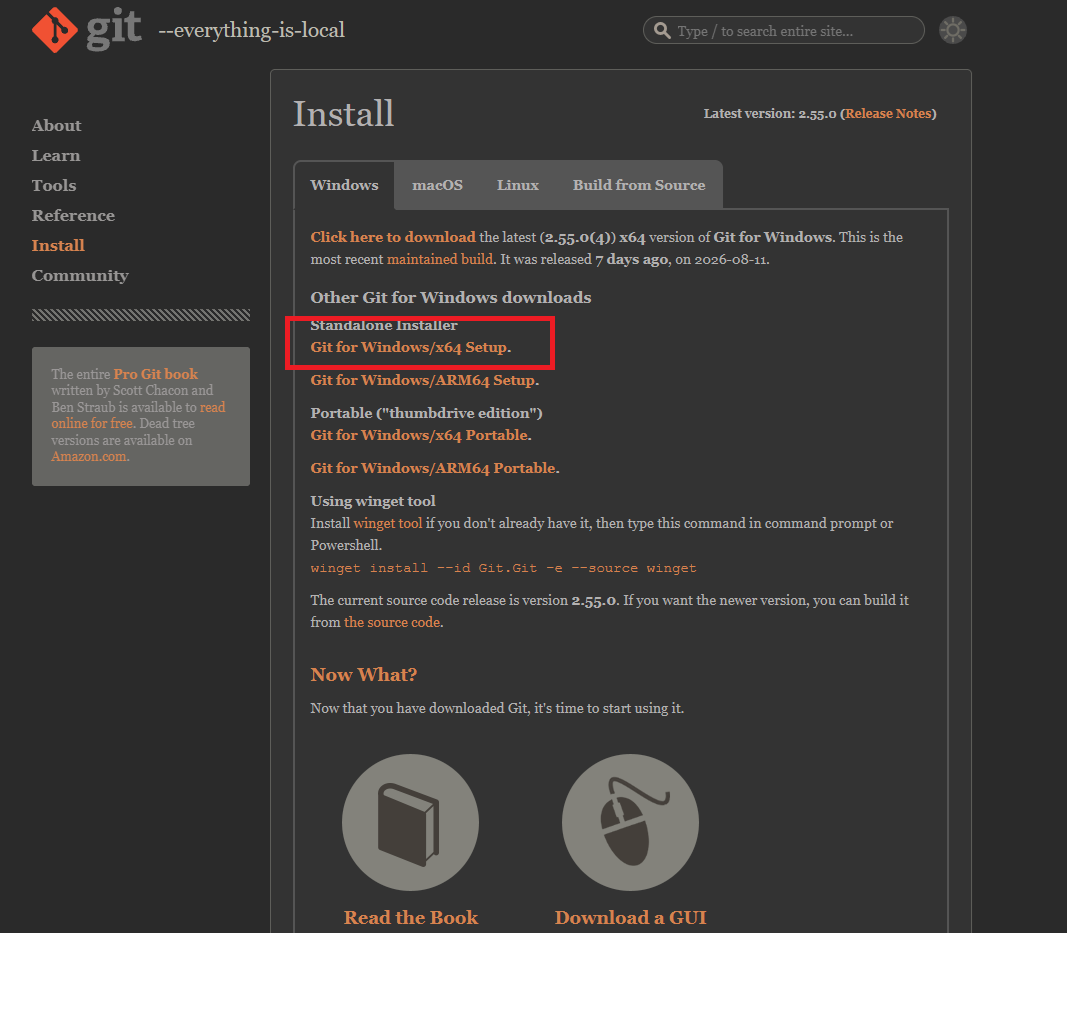
Task: Select Install in the sidebar navigation
Action: coord(58,246)
